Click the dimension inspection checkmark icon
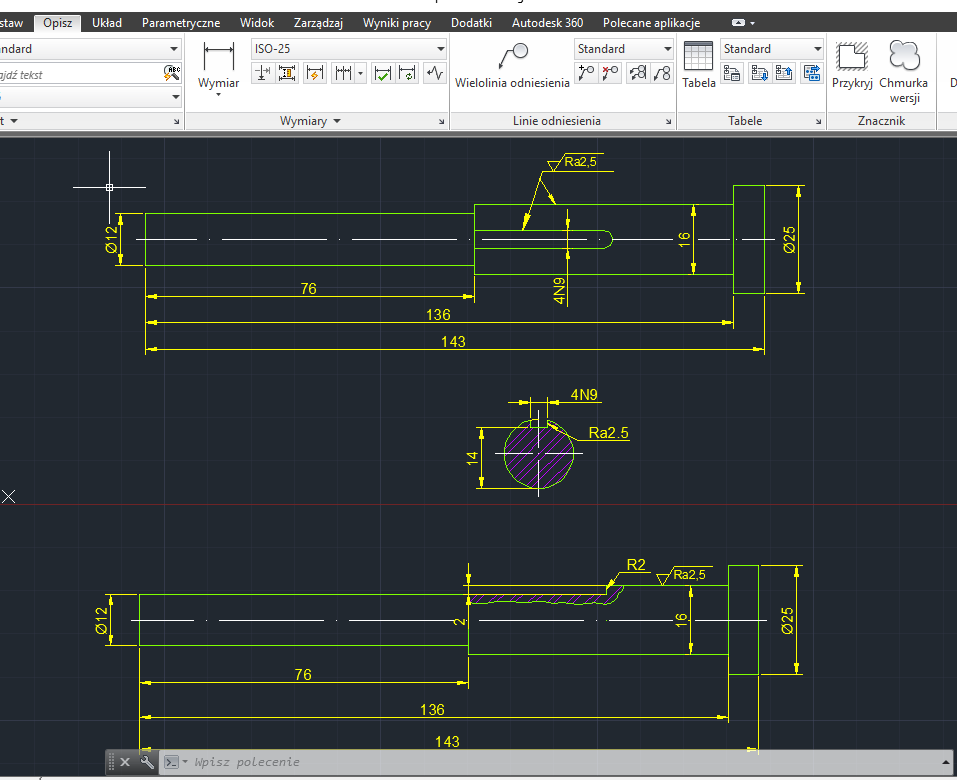 pos(382,73)
